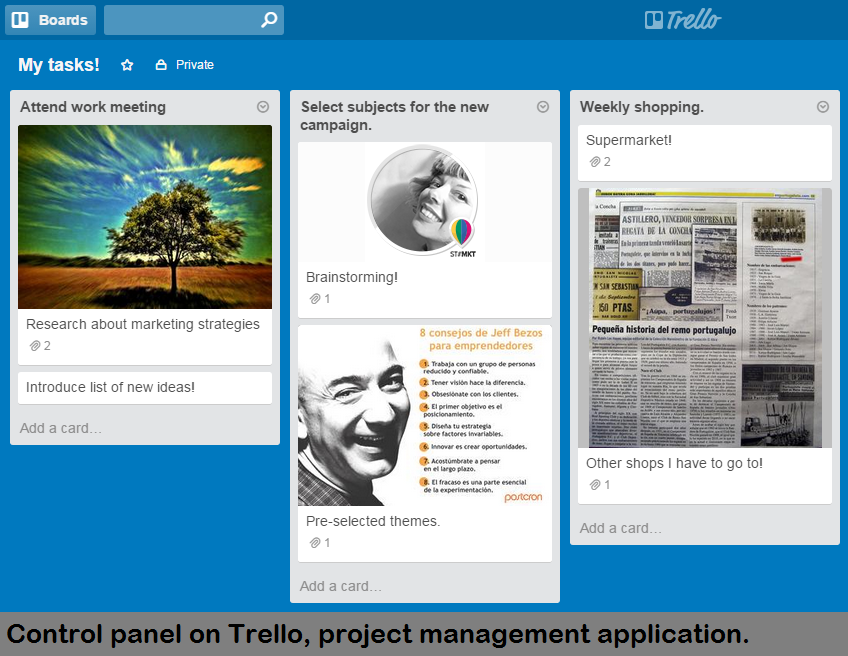Open the tree landscape cover image
This screenshot has height=656, width=848.
click(x=145, y=217)
